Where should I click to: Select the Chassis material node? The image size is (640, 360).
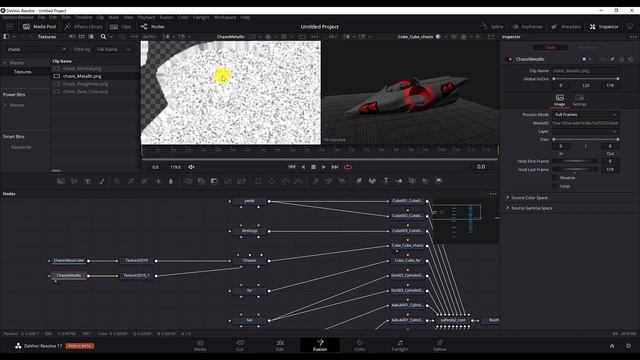point(249,260)
